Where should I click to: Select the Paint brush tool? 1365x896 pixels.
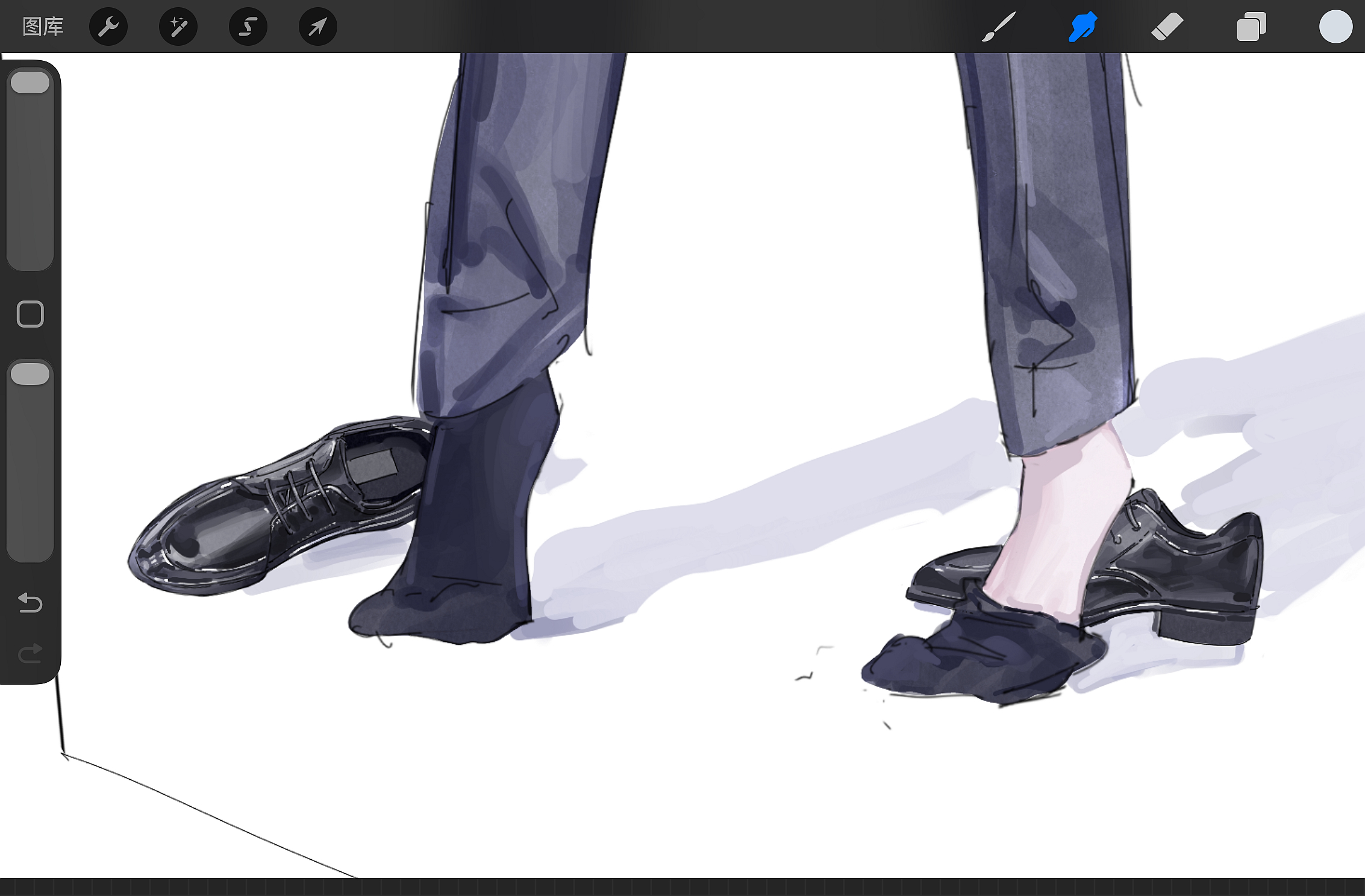tap(999, 26)
